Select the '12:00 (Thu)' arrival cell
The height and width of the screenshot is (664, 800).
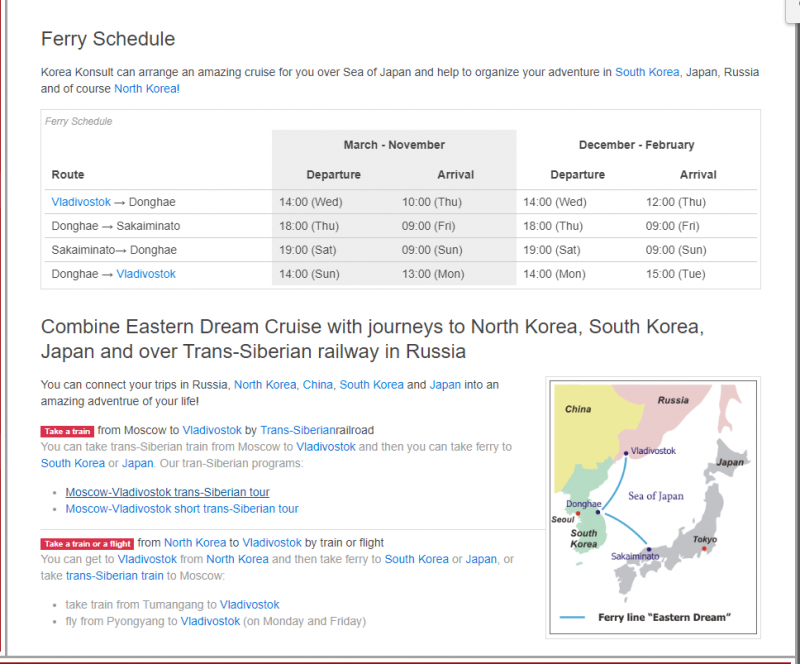676,202
